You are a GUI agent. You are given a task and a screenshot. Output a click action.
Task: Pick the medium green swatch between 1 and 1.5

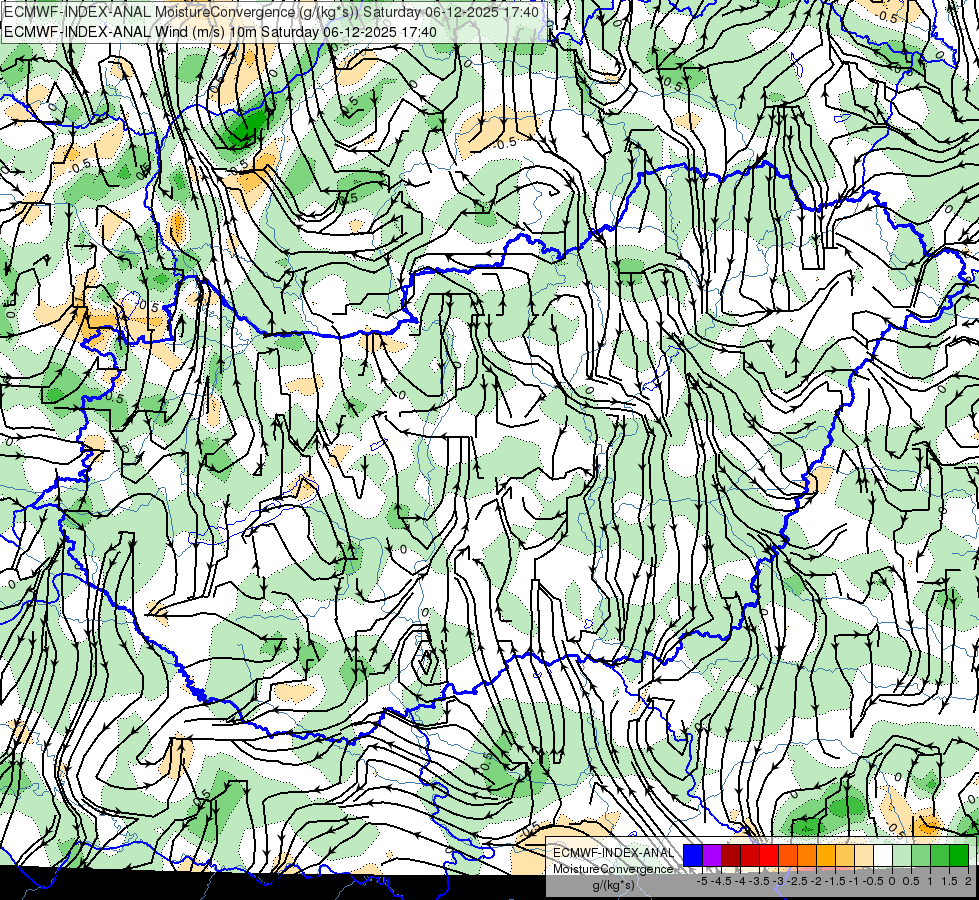940,855
